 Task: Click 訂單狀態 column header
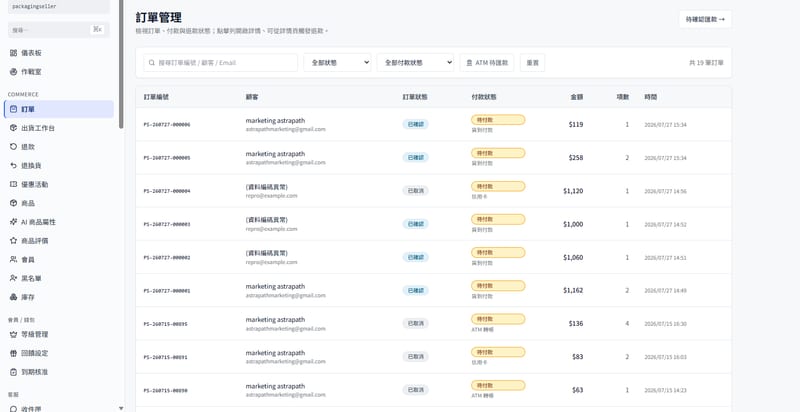point(415,96)
